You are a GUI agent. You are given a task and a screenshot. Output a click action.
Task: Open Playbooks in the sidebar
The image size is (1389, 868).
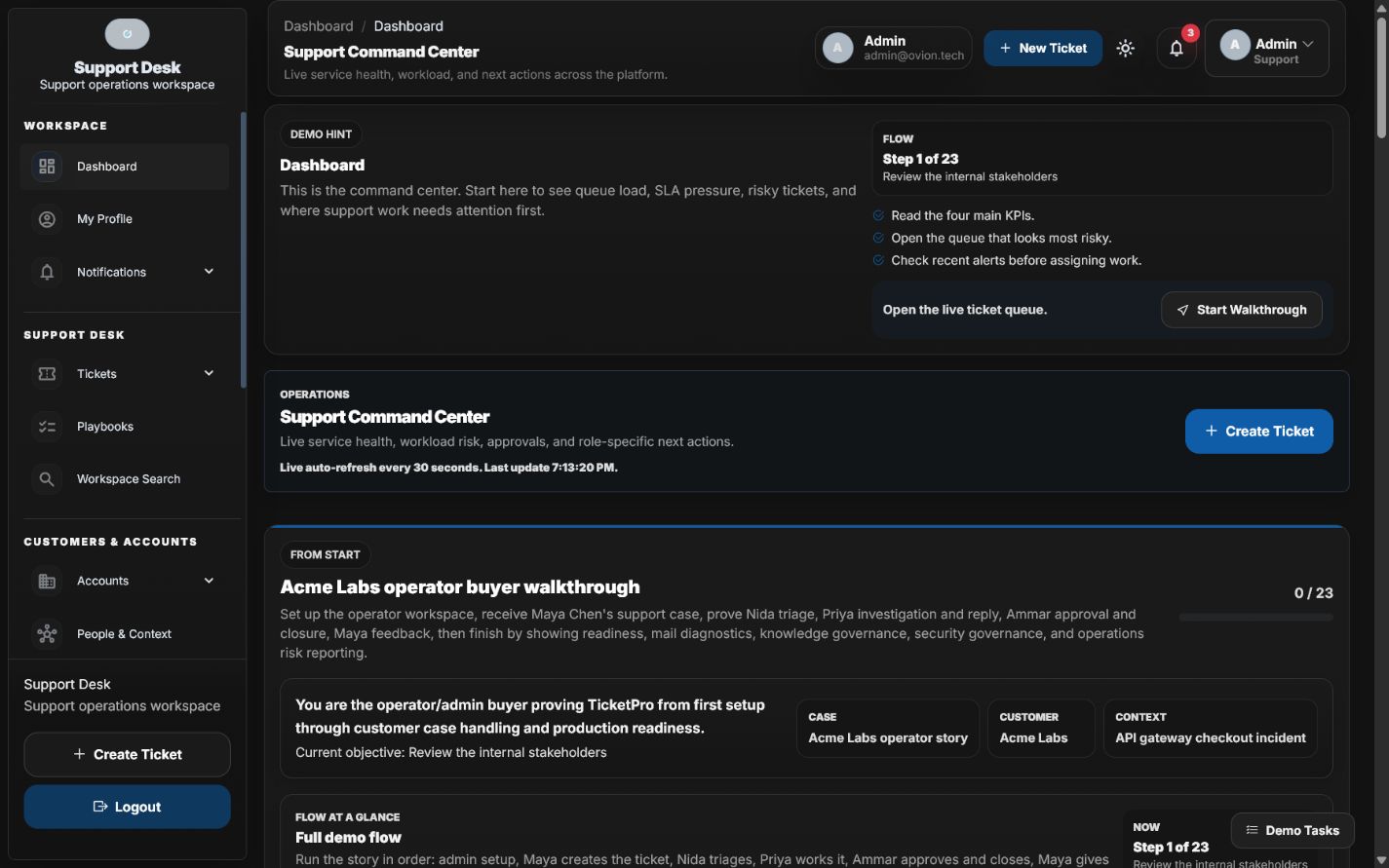tap(125, 427)
